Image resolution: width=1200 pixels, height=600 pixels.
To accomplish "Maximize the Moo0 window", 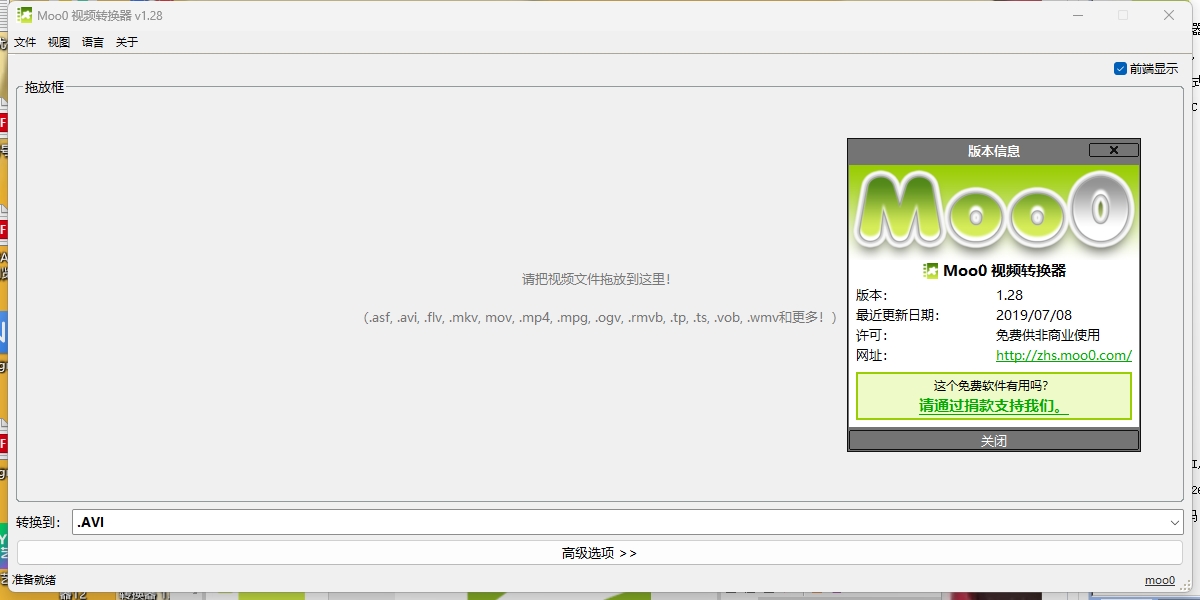I will tap(1123, 15).
